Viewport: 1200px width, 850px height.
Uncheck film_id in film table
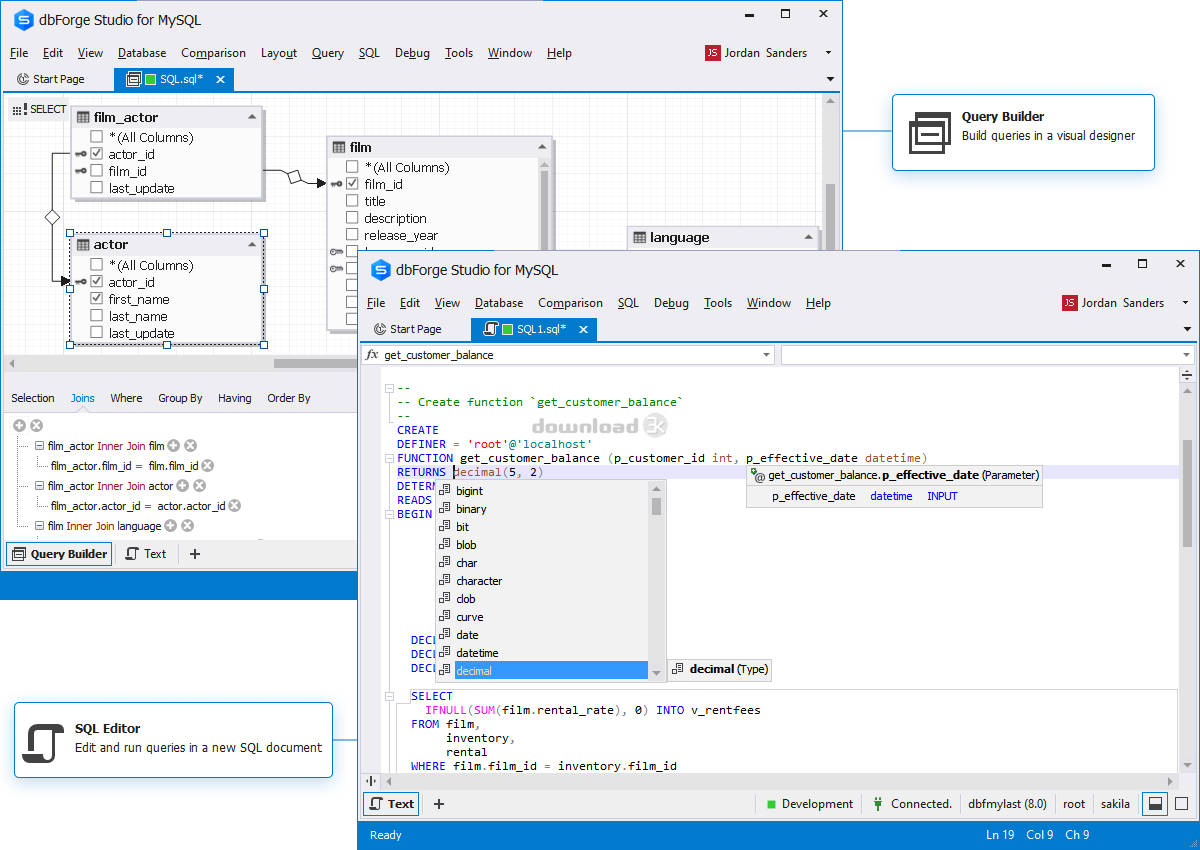[352, 184]
